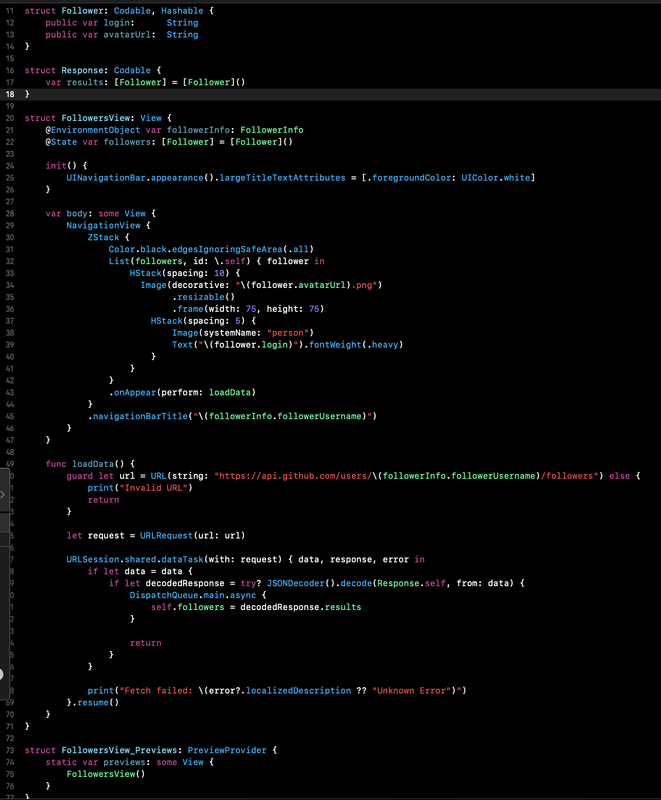
Task: Click the '@EnvironmentObject' property wrapper
Action: [93, 130]
